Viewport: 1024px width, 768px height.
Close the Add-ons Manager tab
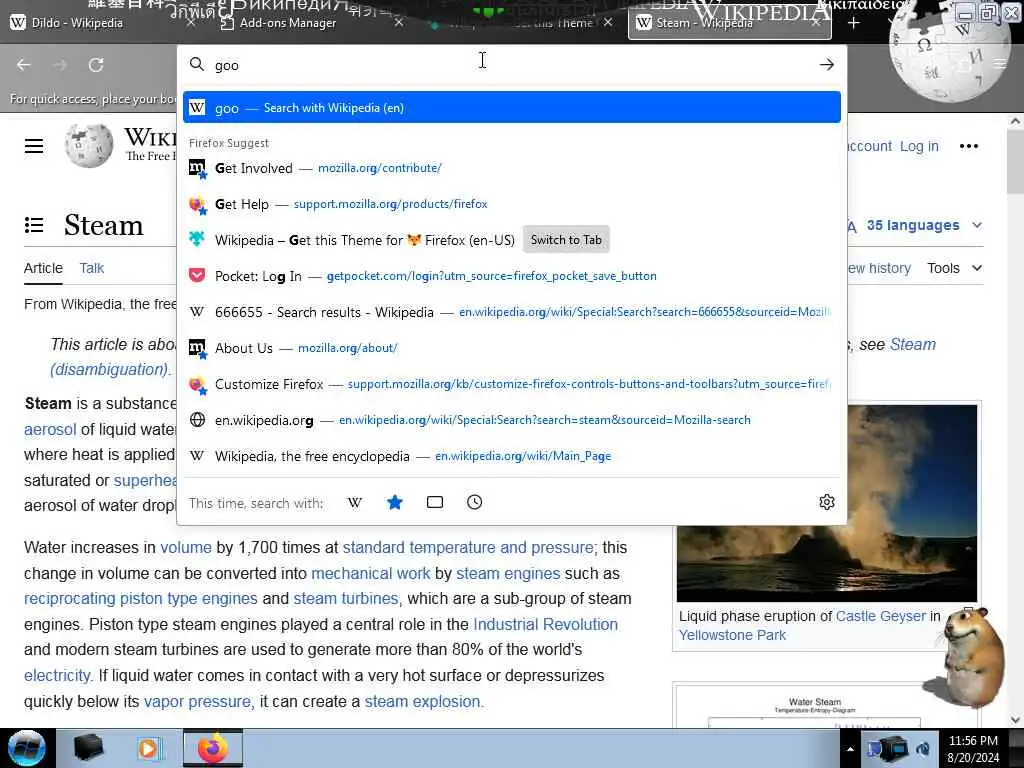pos(399,23)
